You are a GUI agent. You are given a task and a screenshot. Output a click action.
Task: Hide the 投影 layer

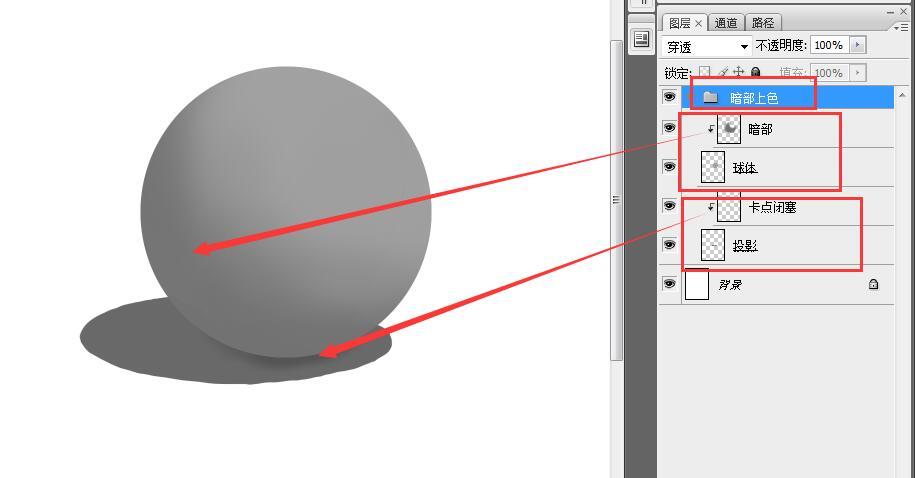(669, 245)
